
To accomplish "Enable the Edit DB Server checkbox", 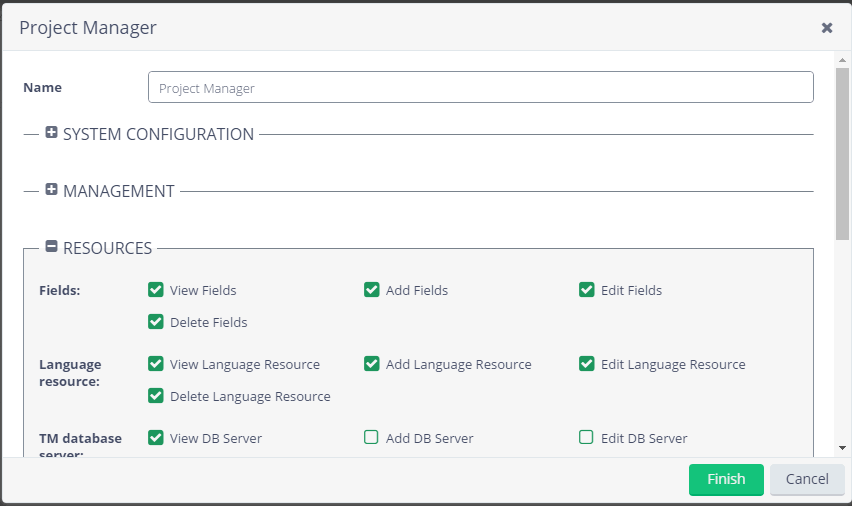I will pos(587,437).
